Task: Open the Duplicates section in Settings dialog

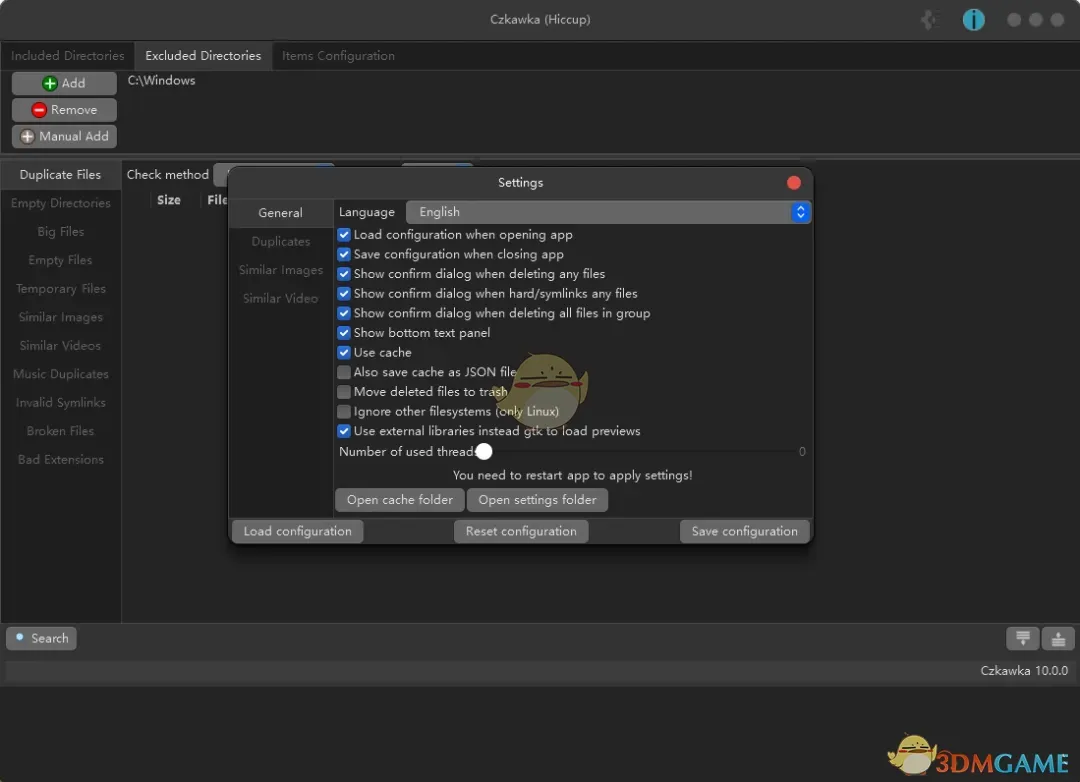Action: click(280, 241)
